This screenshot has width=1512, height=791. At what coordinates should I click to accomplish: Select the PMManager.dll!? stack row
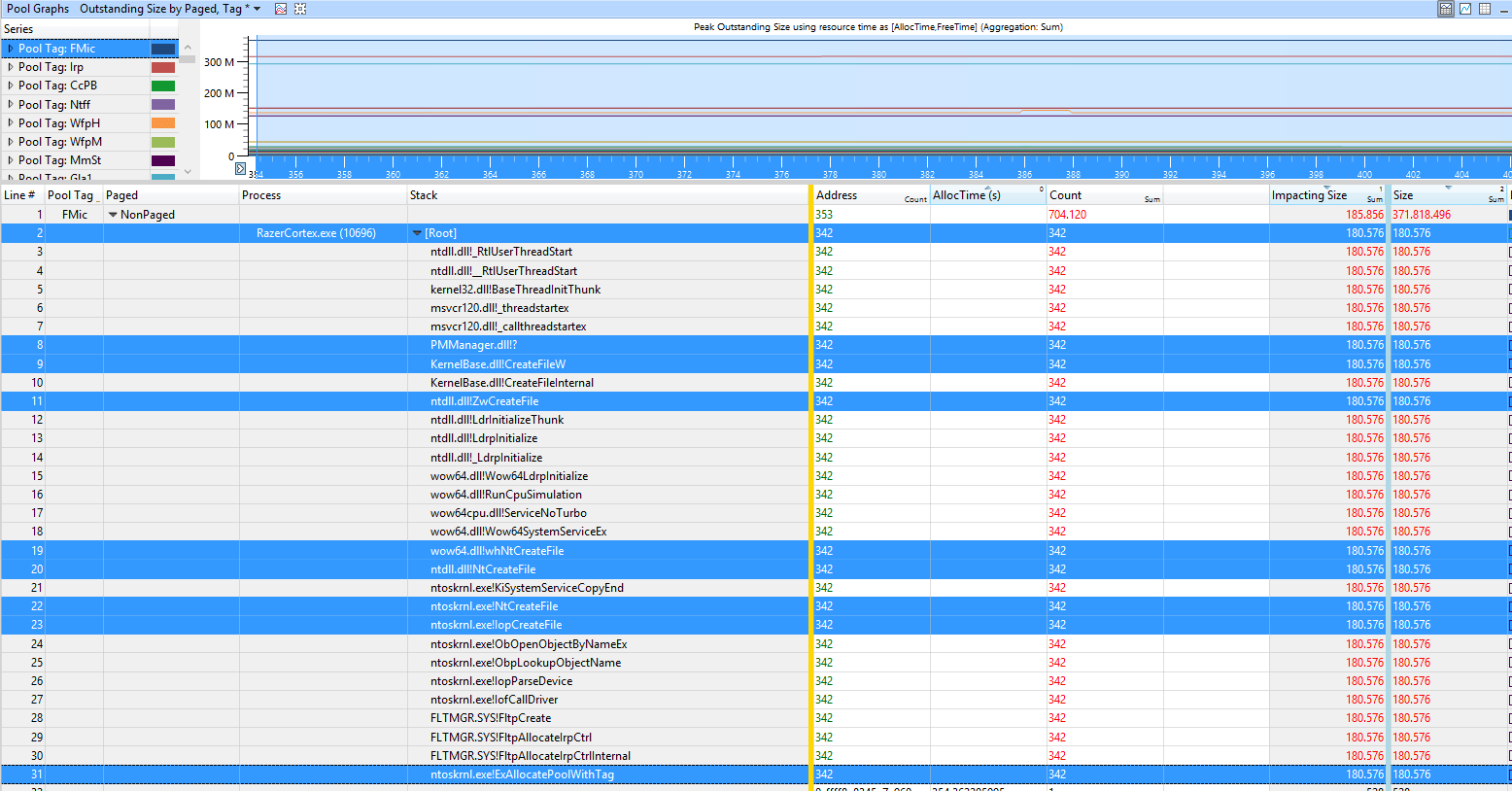[473, 345]
